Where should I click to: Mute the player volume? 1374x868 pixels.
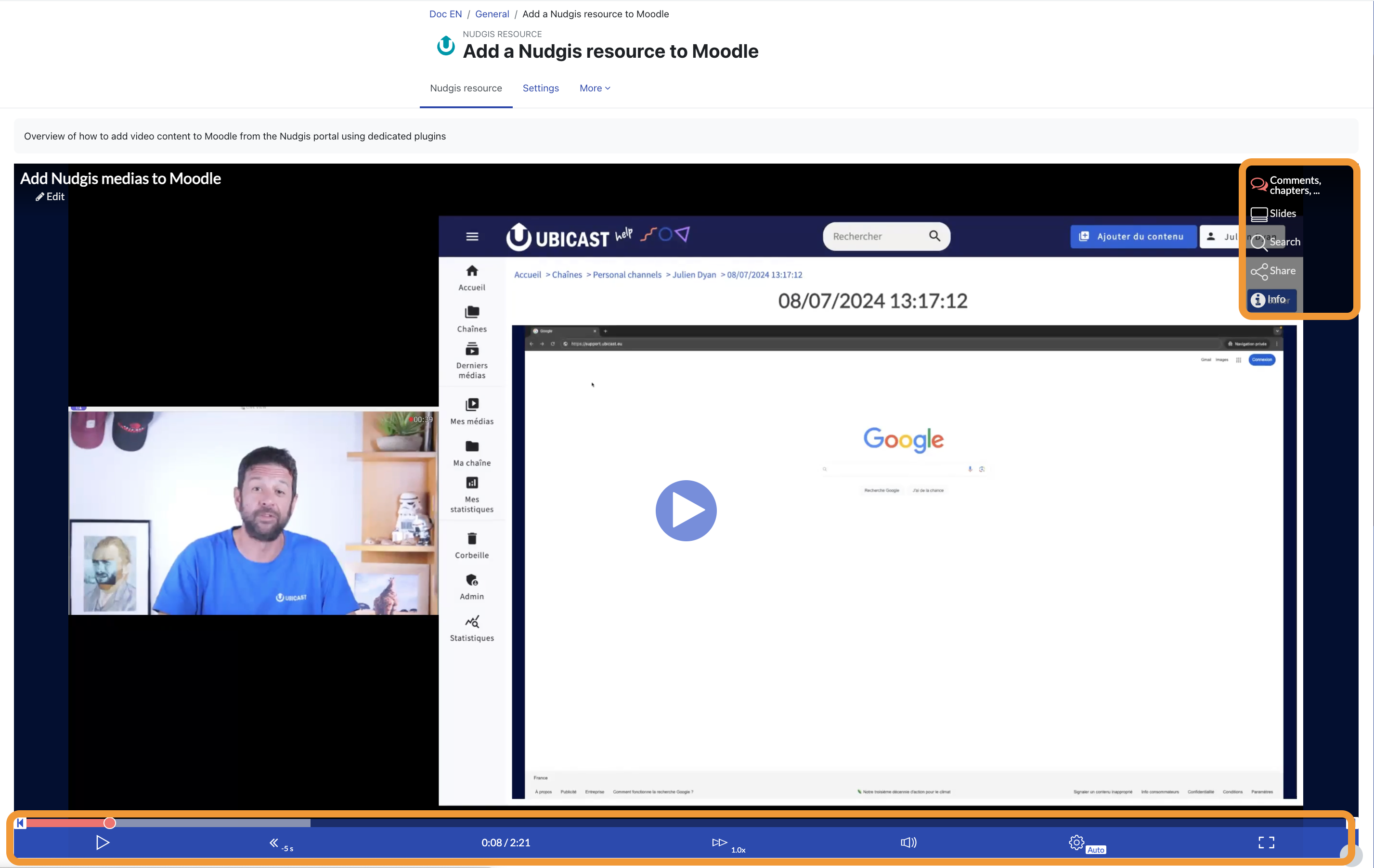click(x=908, y=842)
